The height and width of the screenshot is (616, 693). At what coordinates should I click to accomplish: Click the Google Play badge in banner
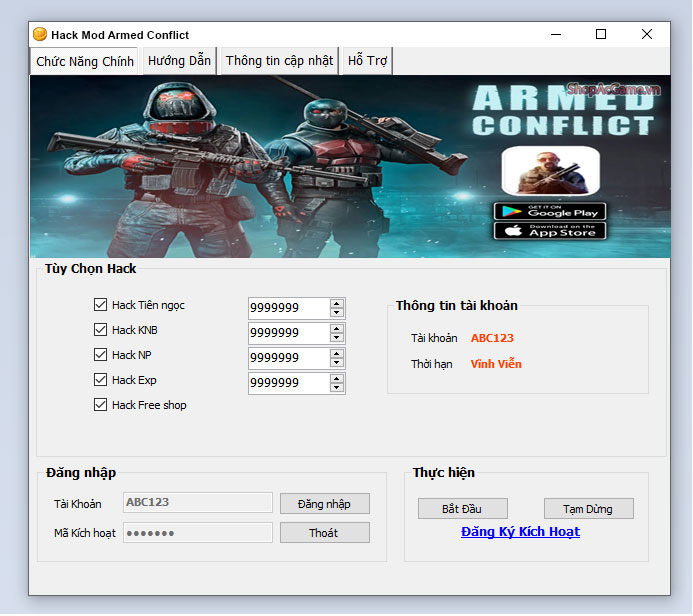click(x=550, y=211)
